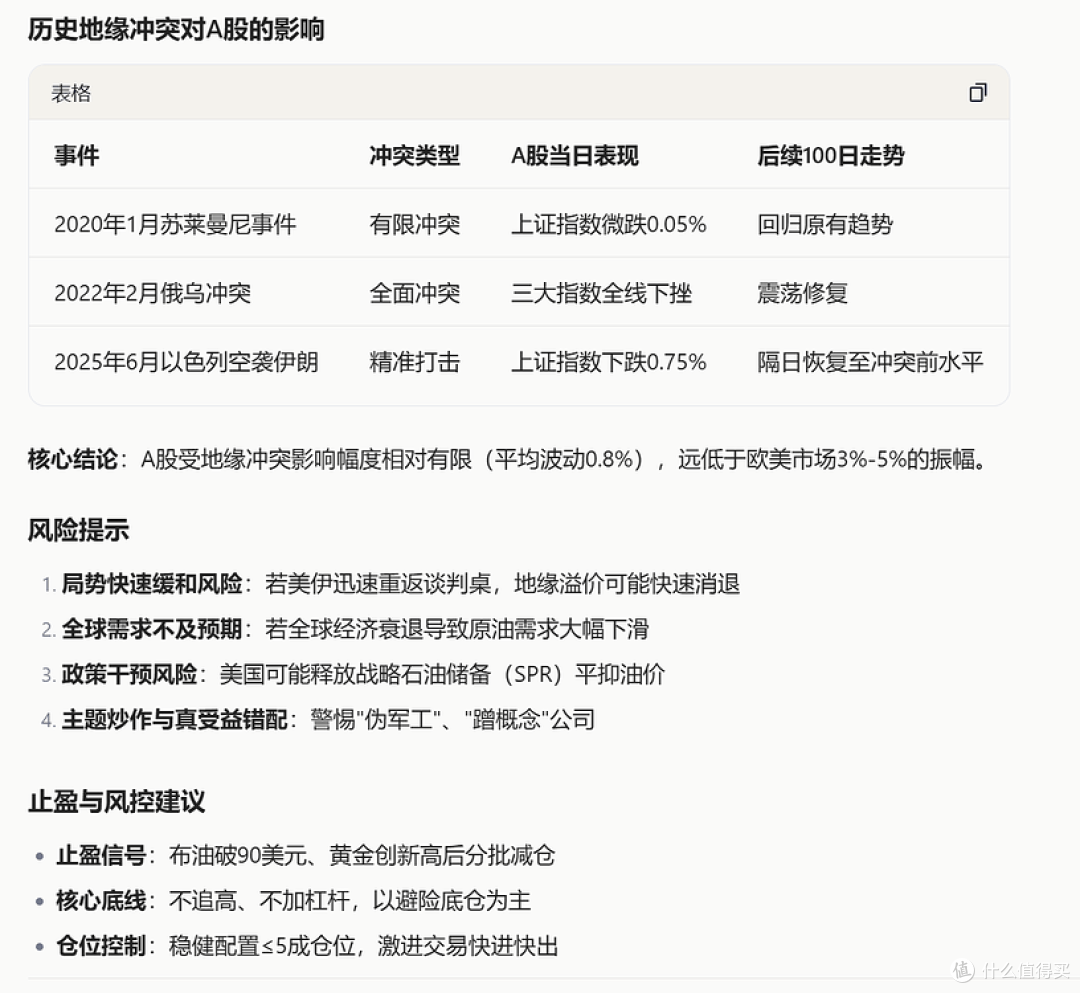Select cell 2022年2月俄乌冲突
The image size is (1080, 993).
[153, 293]
